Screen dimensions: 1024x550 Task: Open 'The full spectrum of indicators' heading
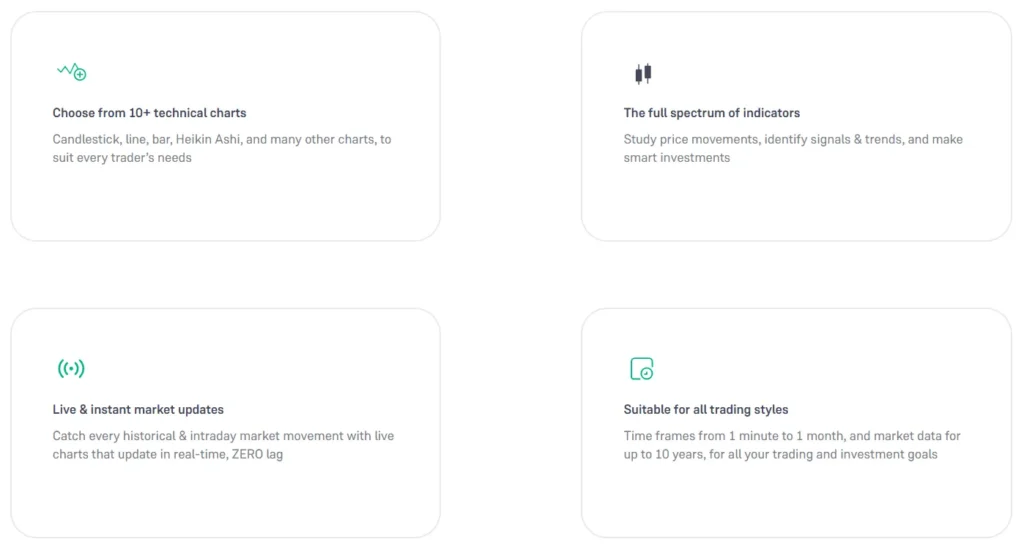[712, 113]
